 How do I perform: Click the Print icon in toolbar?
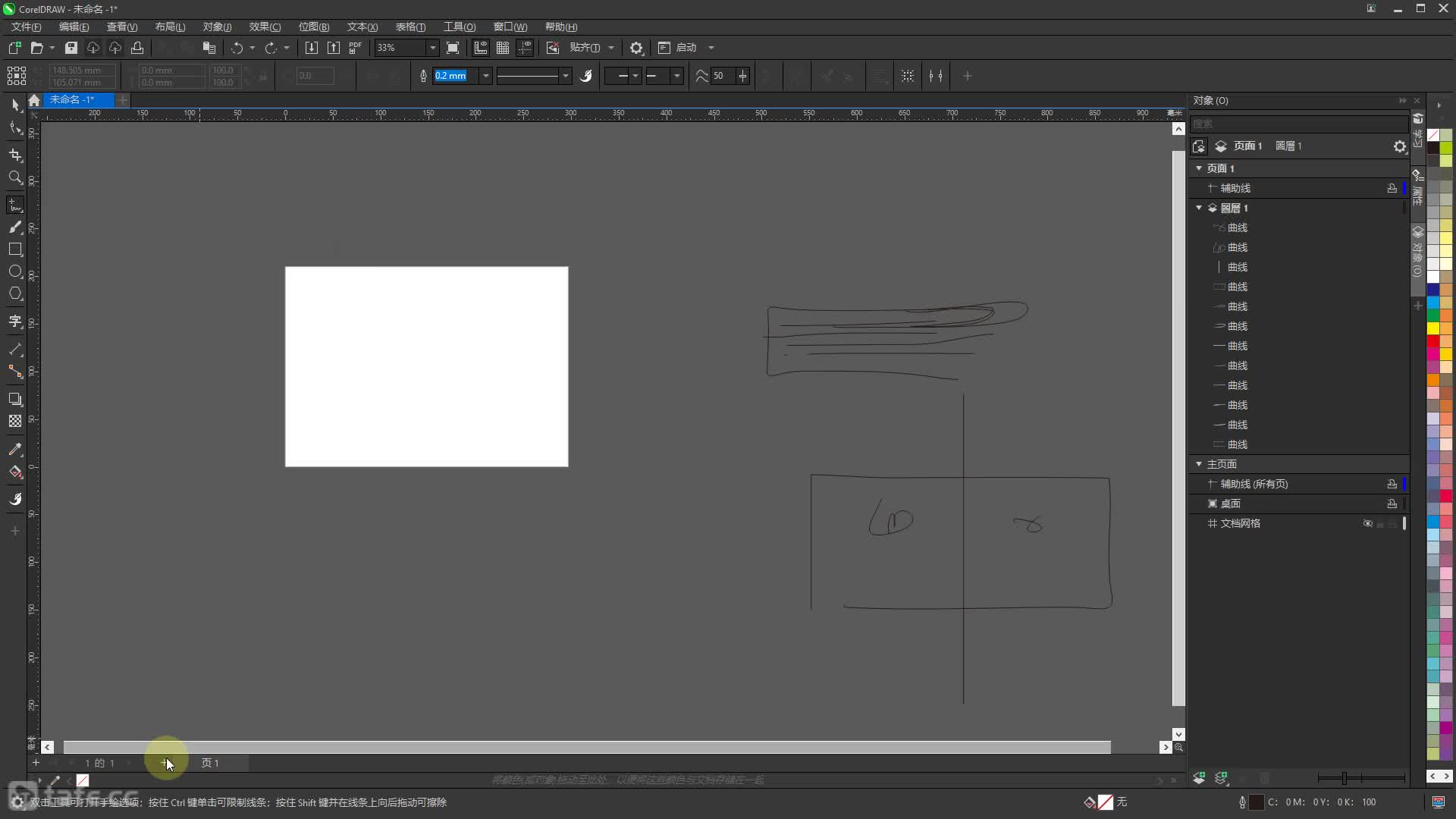pyautogui.click(x=137, y=48)
